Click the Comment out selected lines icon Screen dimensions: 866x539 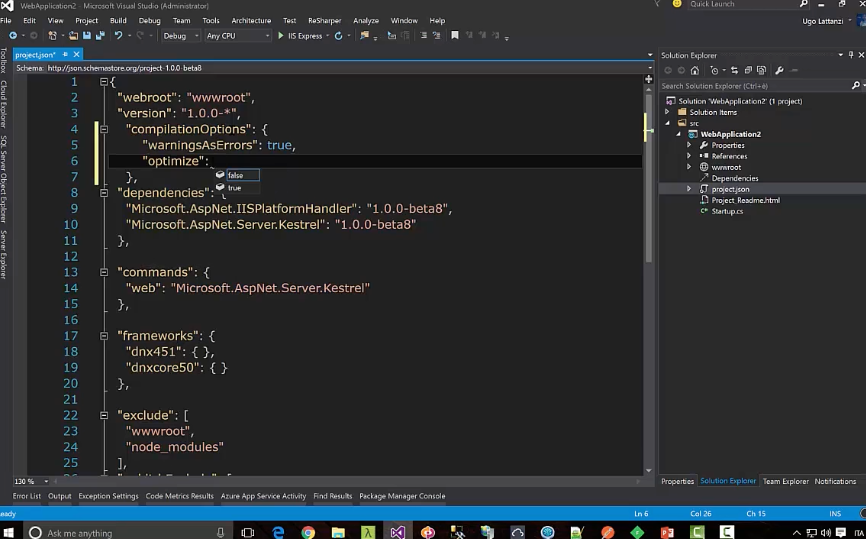coord(424,35)
